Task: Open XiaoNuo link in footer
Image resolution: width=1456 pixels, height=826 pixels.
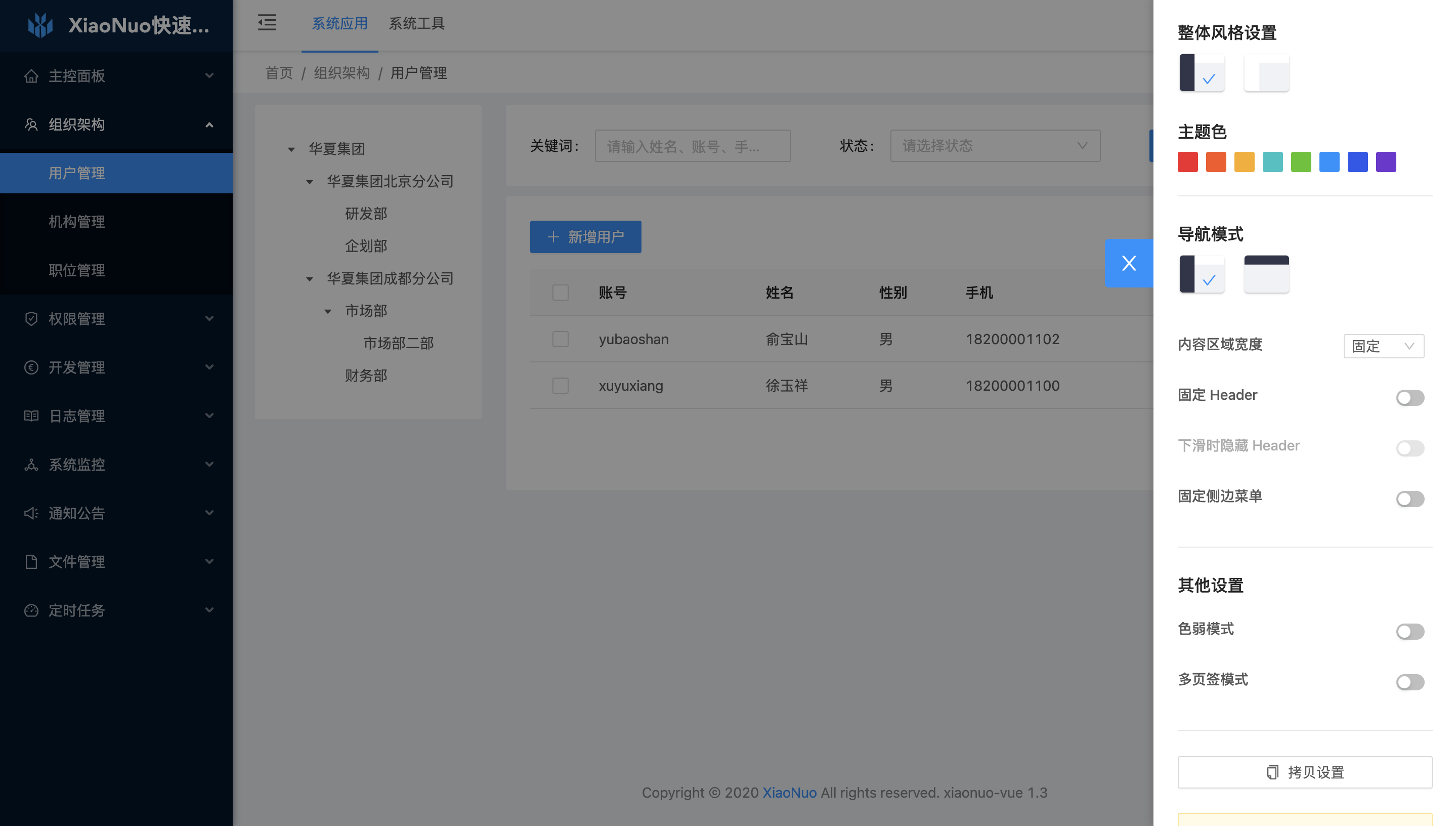Action: pos(789,793)
